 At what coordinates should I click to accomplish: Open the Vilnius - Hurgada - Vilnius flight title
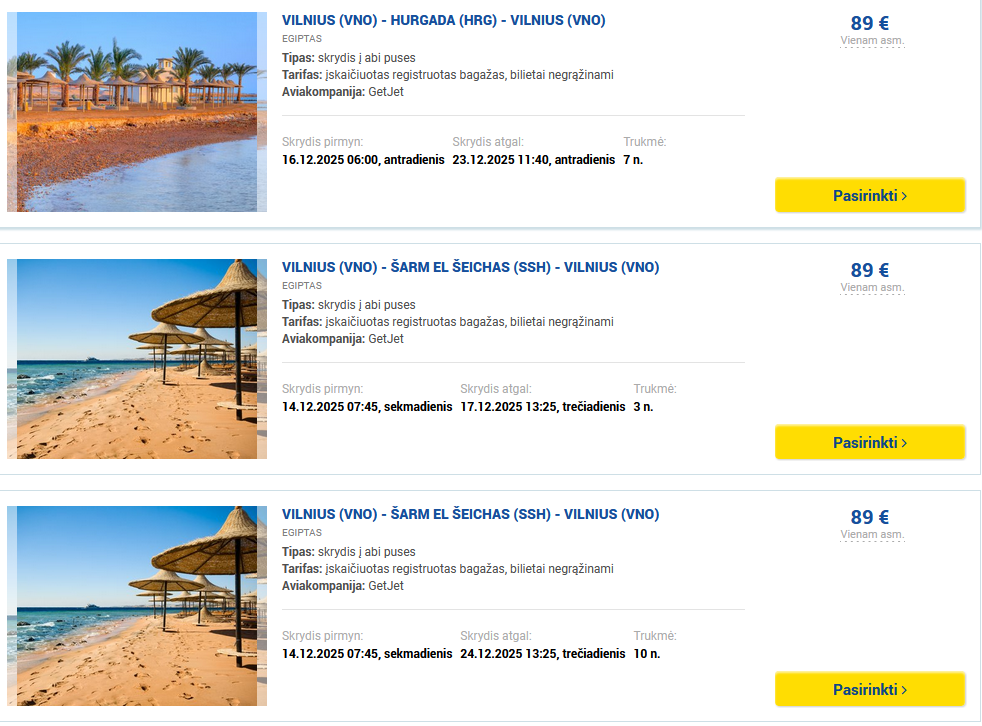point(444,20)
